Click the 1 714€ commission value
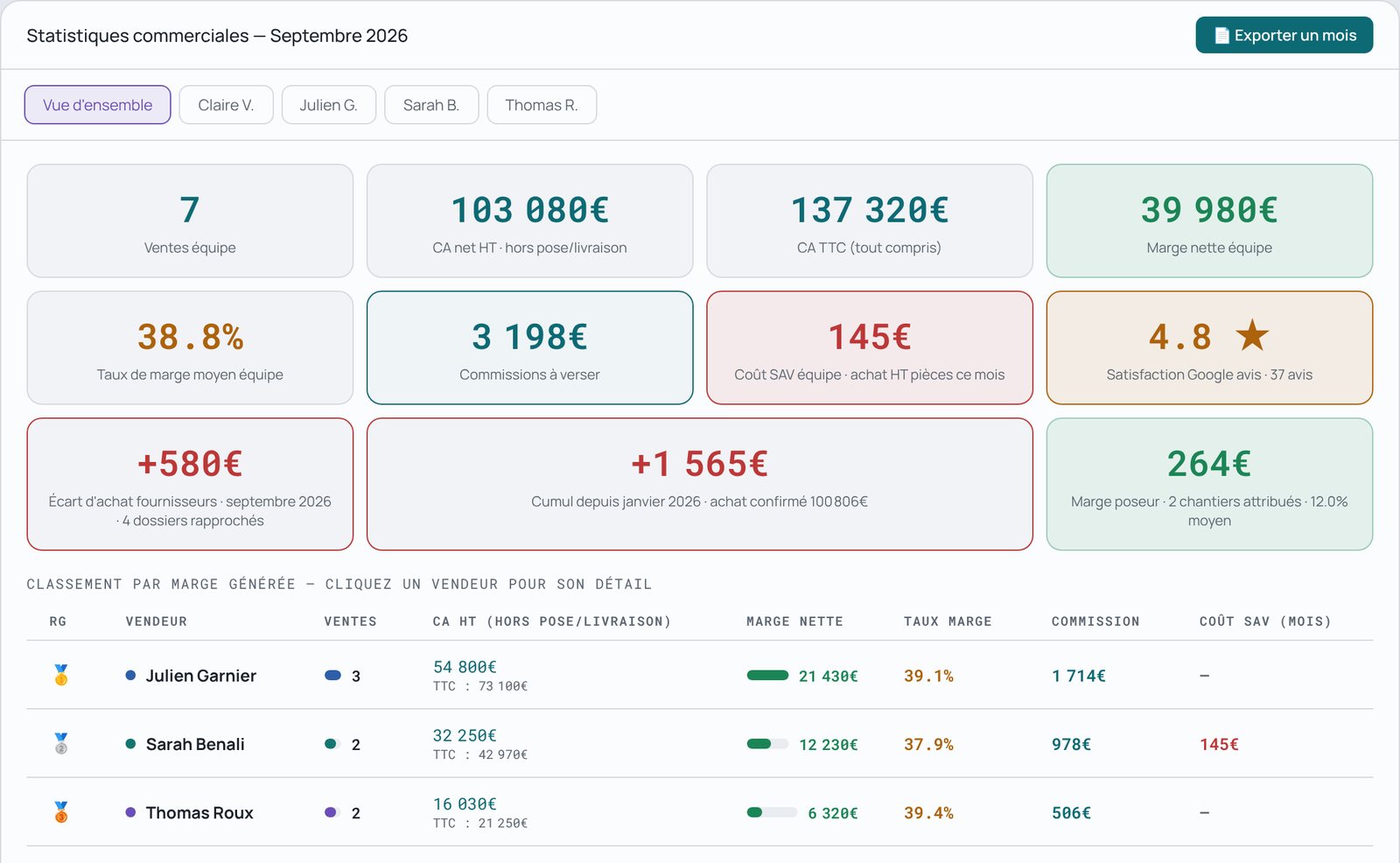Screen dimensions: 1400x863 point(1079,676)
